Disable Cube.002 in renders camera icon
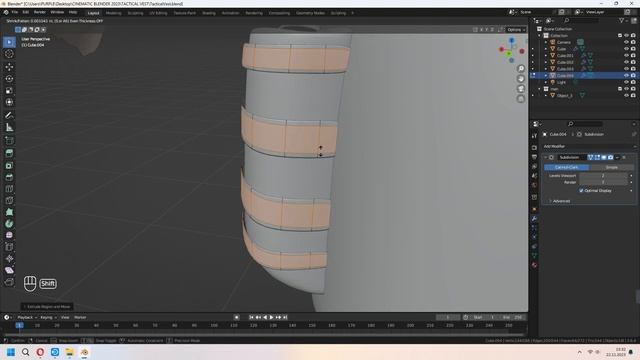This screenshot has height=360, width=640. pos(633,62)
